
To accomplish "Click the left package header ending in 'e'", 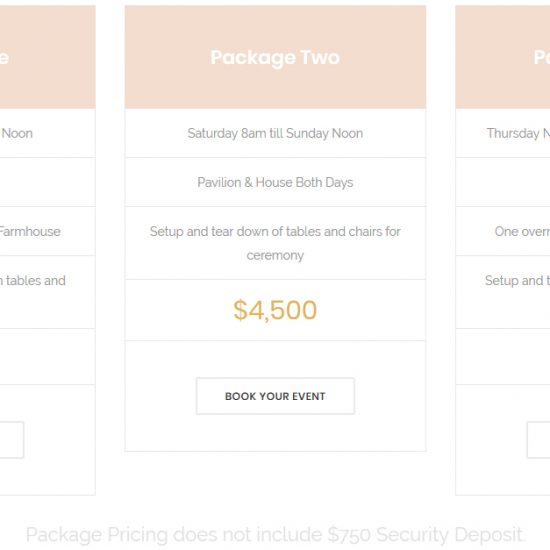I will 47,57.
